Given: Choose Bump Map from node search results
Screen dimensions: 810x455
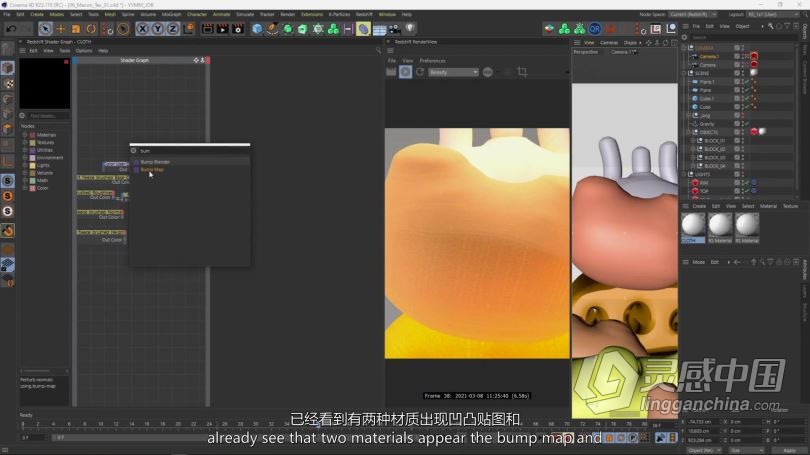Looking at the screenshot, I should point(152,169).
